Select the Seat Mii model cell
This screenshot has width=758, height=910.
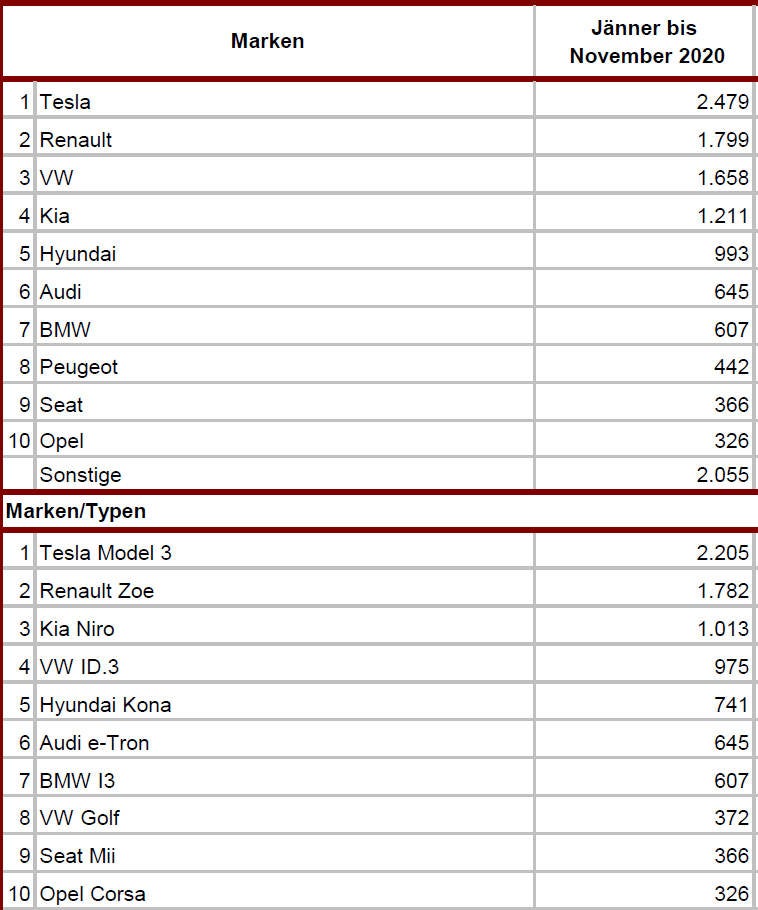click(77, 856)
